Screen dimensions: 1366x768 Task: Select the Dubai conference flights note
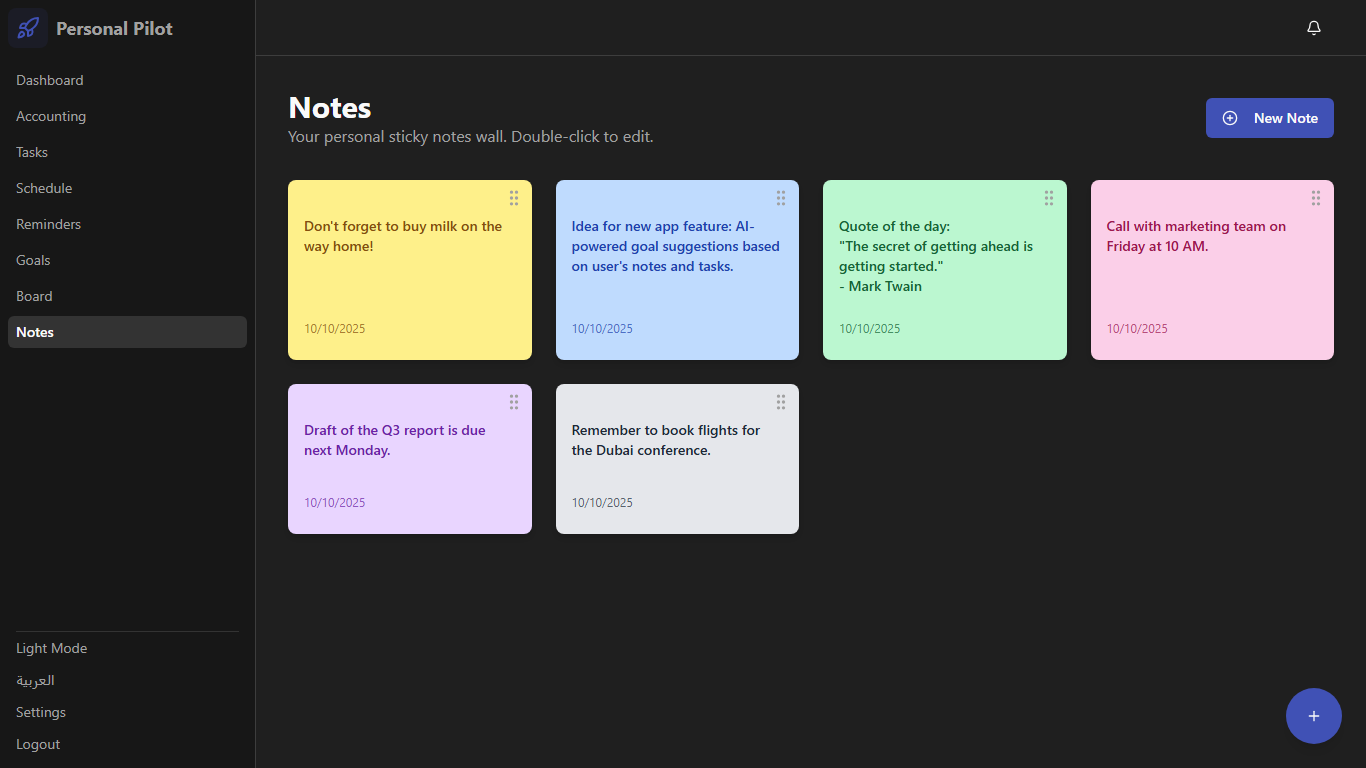click(x=677, y=460)
